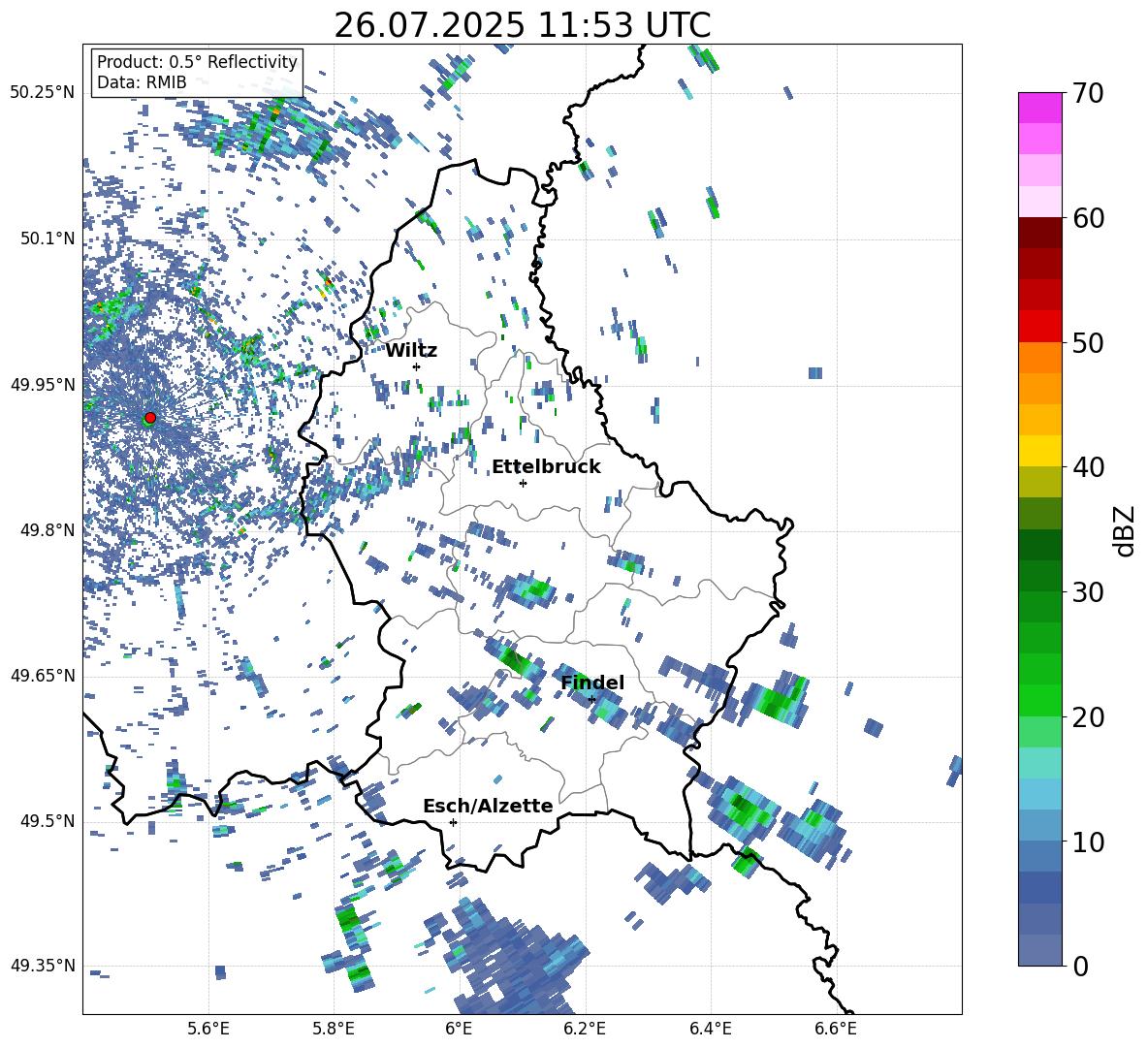Click the dBZ colorbar label
The width and height of the screenshot is (1148, 1048).
tap(1124, 530)
